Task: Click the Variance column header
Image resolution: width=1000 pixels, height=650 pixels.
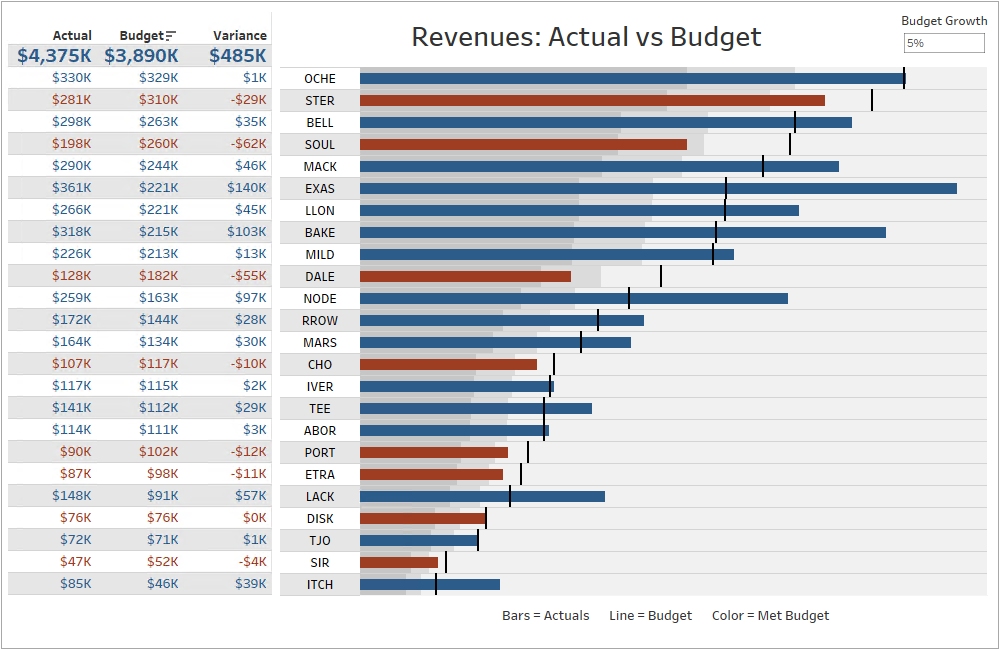Action: pyautogui.click(x=240, y=36)
